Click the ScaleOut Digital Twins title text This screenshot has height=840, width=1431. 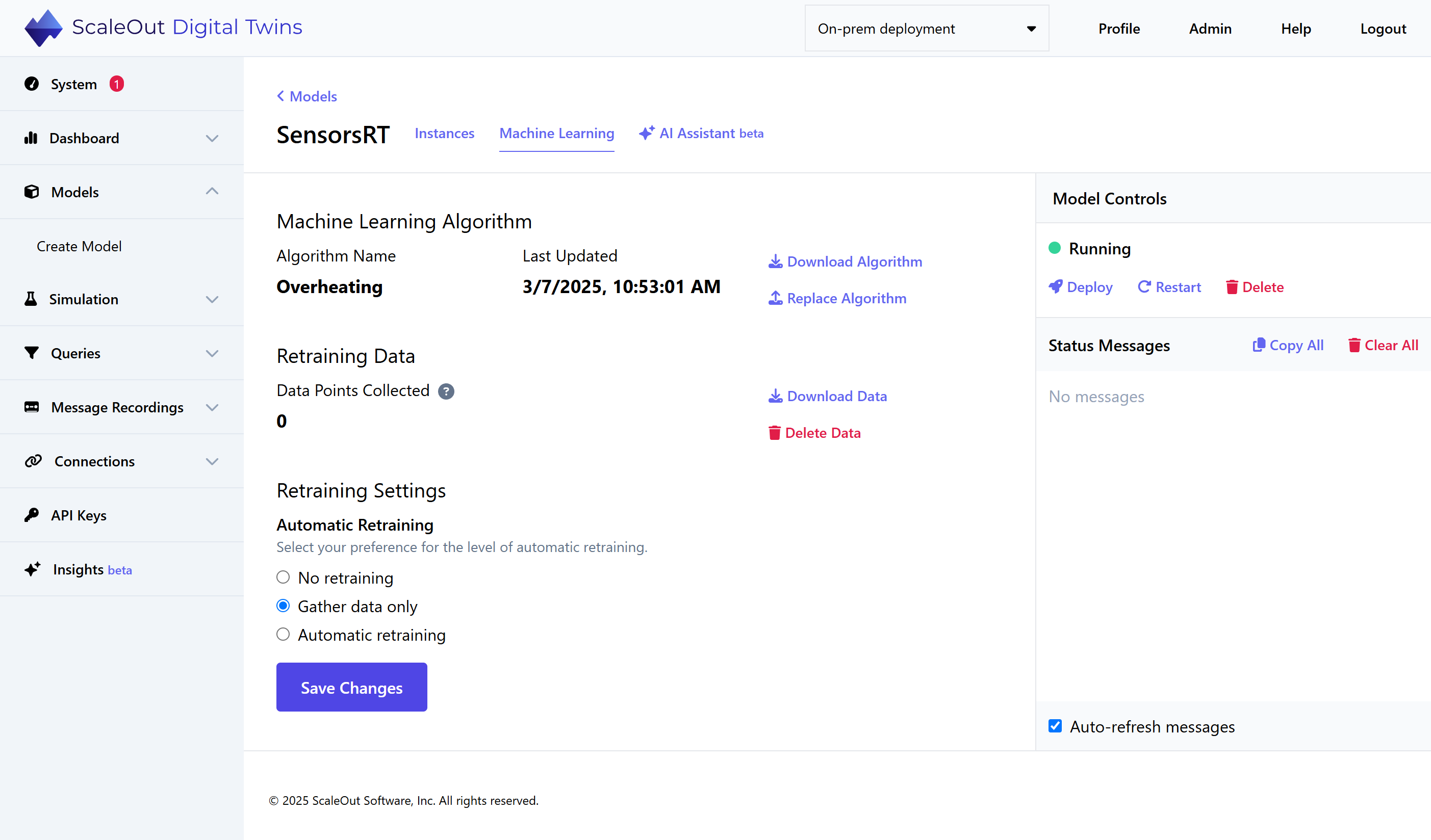[187, 27]
